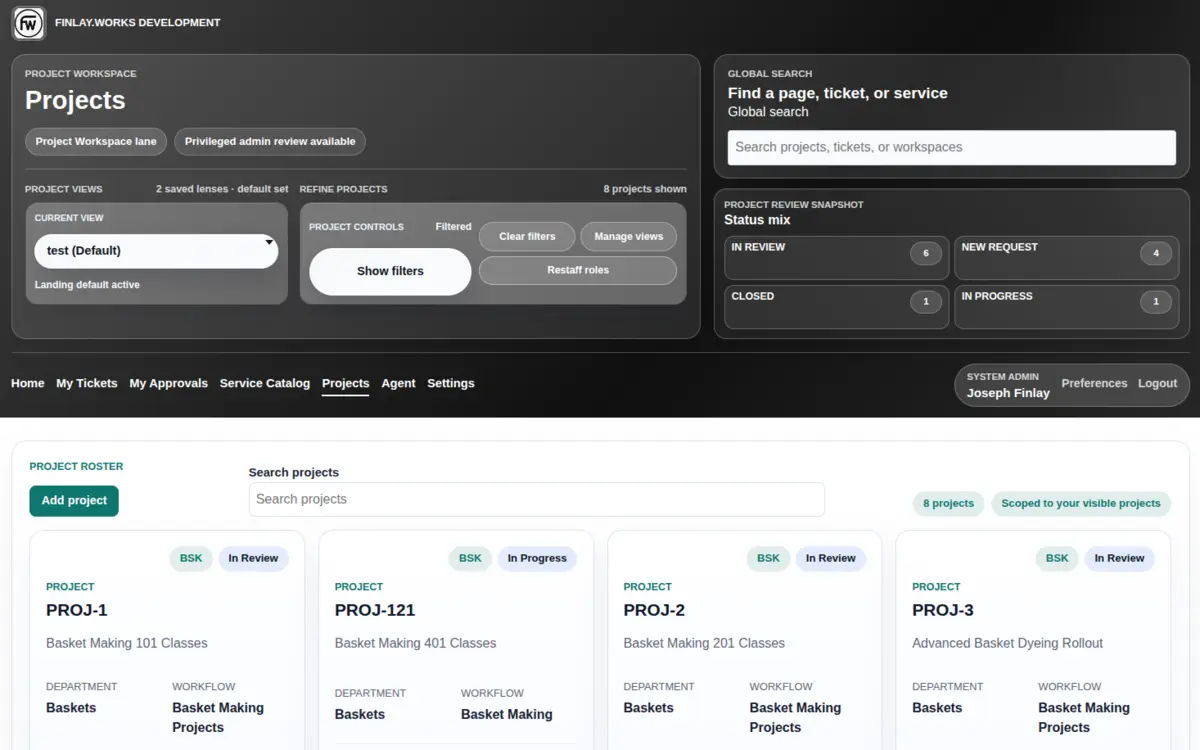Open My Approvals in navigation
This screenshot has height=750, width=1200.
coord(168,383)
